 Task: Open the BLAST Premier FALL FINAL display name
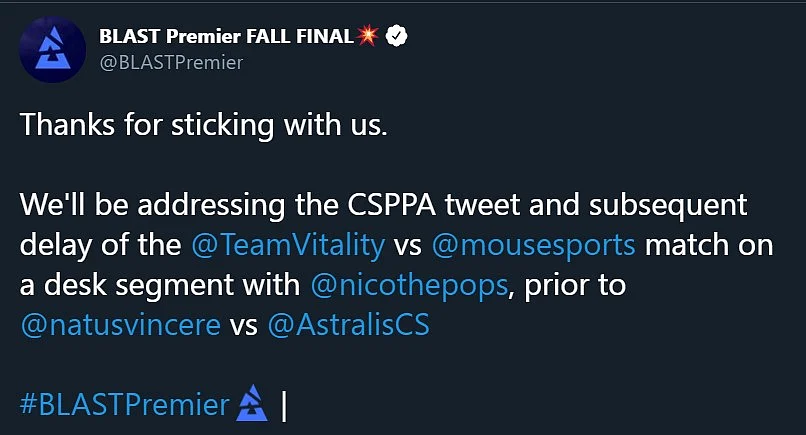(226, 36)
